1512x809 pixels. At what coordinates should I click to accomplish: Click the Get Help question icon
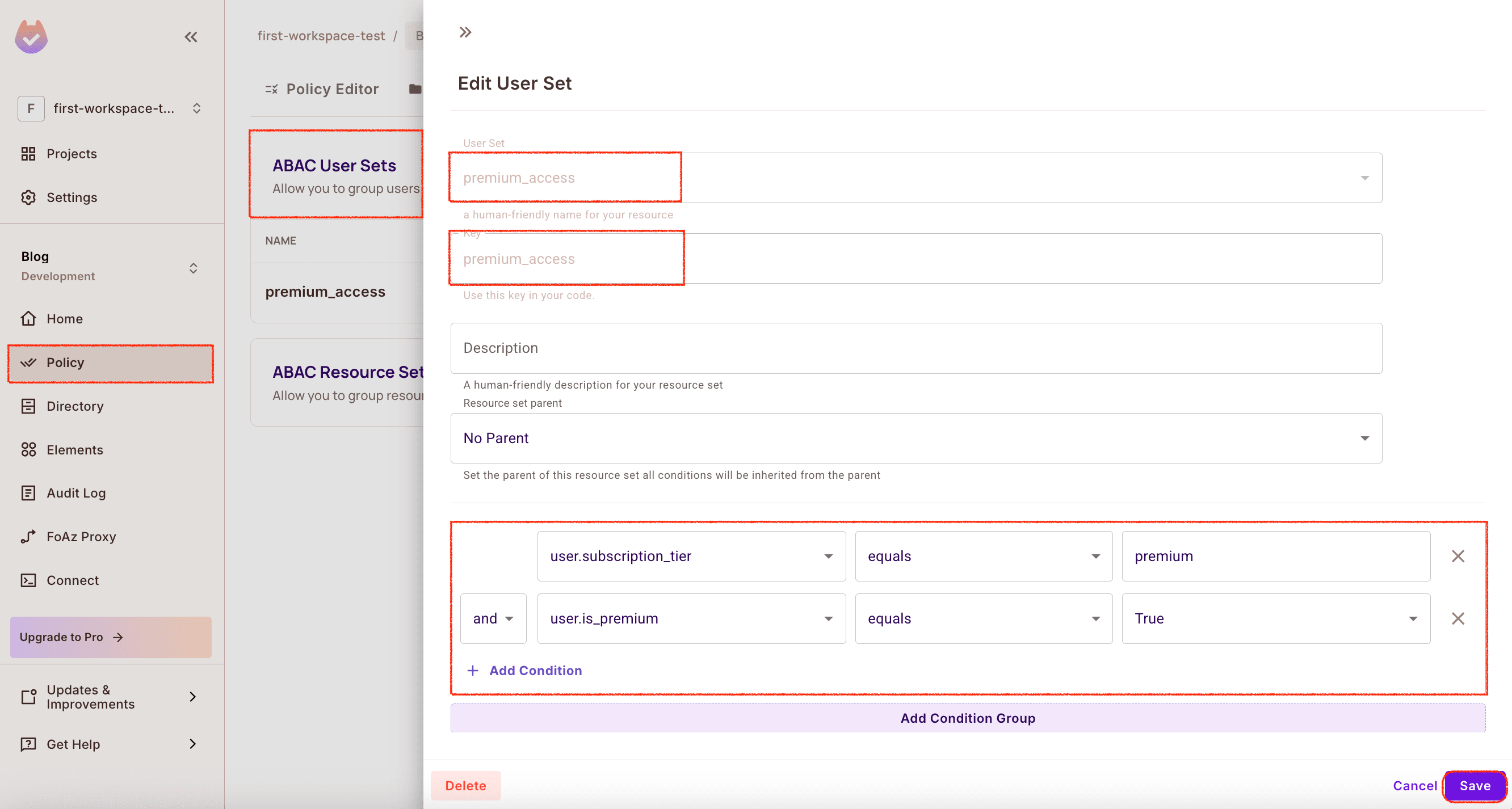[x=28, y=744]
